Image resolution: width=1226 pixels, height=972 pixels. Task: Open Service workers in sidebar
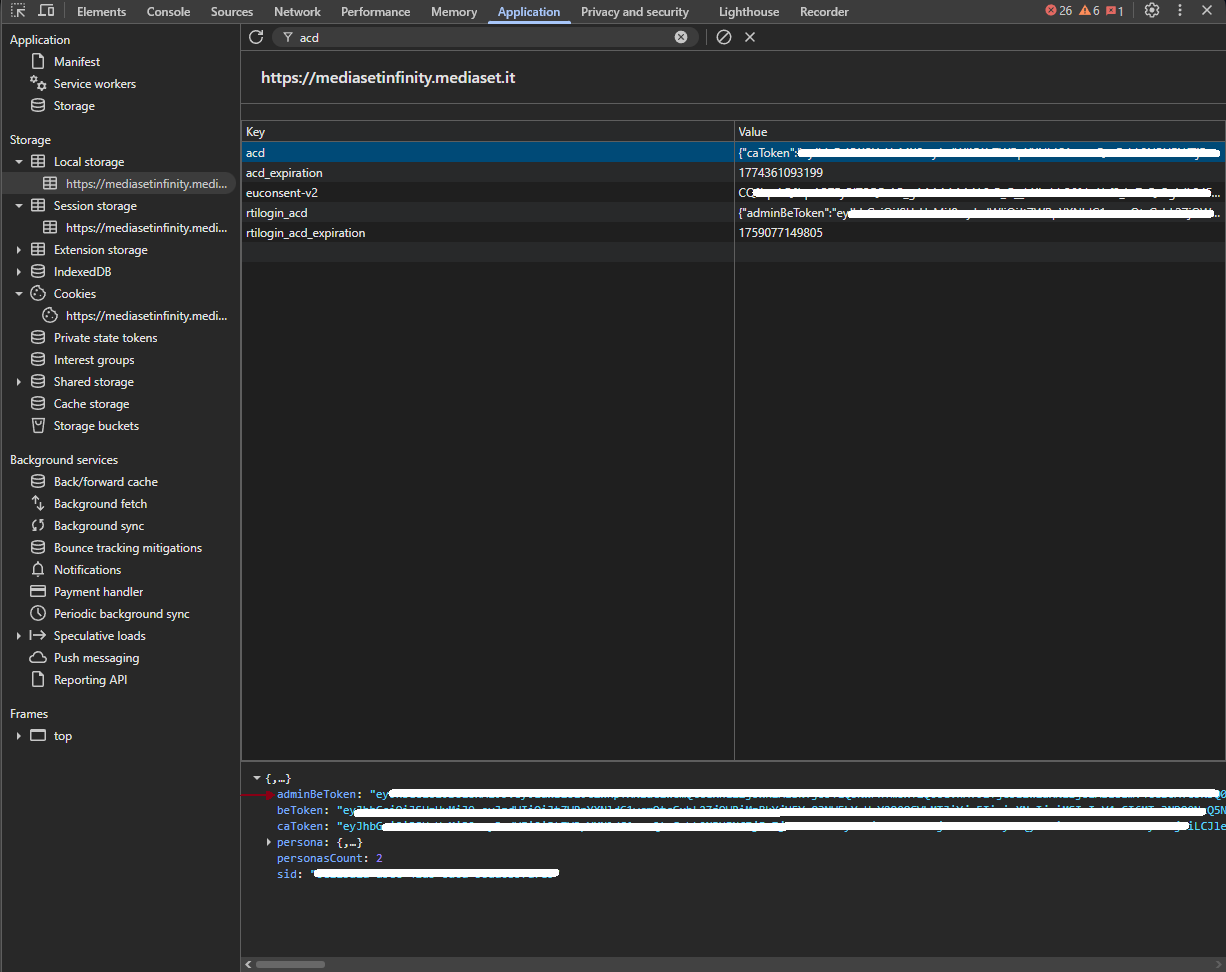point(95,84)
